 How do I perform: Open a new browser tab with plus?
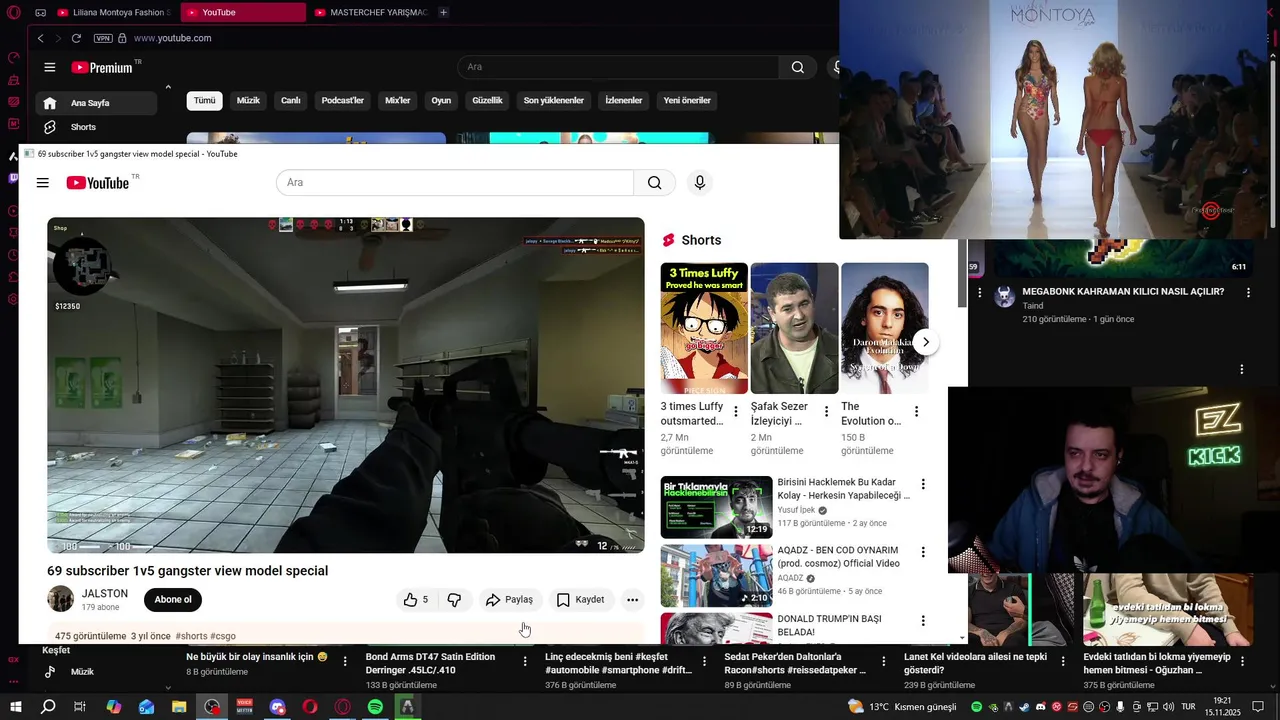click(443, 12)
